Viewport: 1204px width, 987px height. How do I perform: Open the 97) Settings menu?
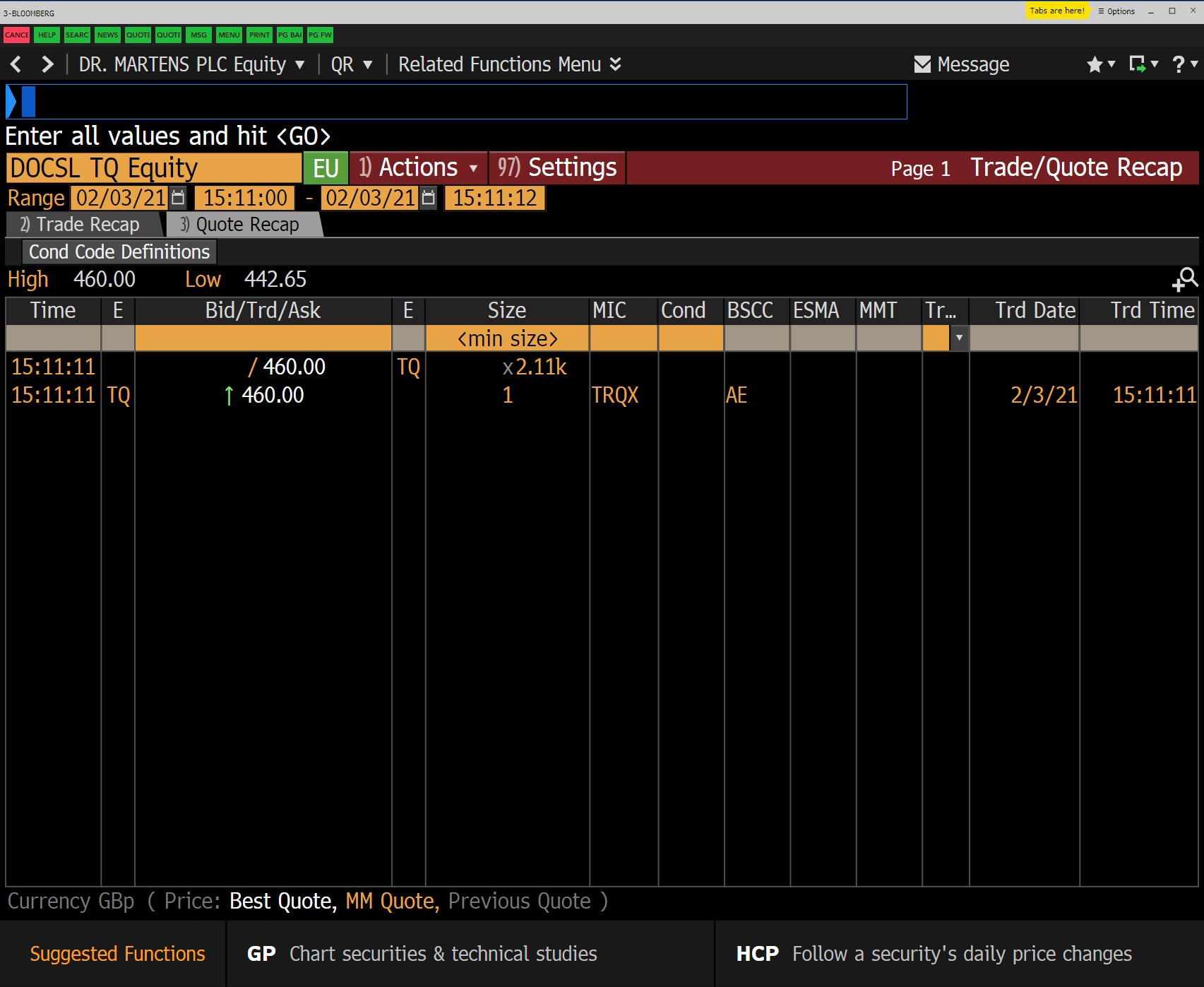coord(557,167)
